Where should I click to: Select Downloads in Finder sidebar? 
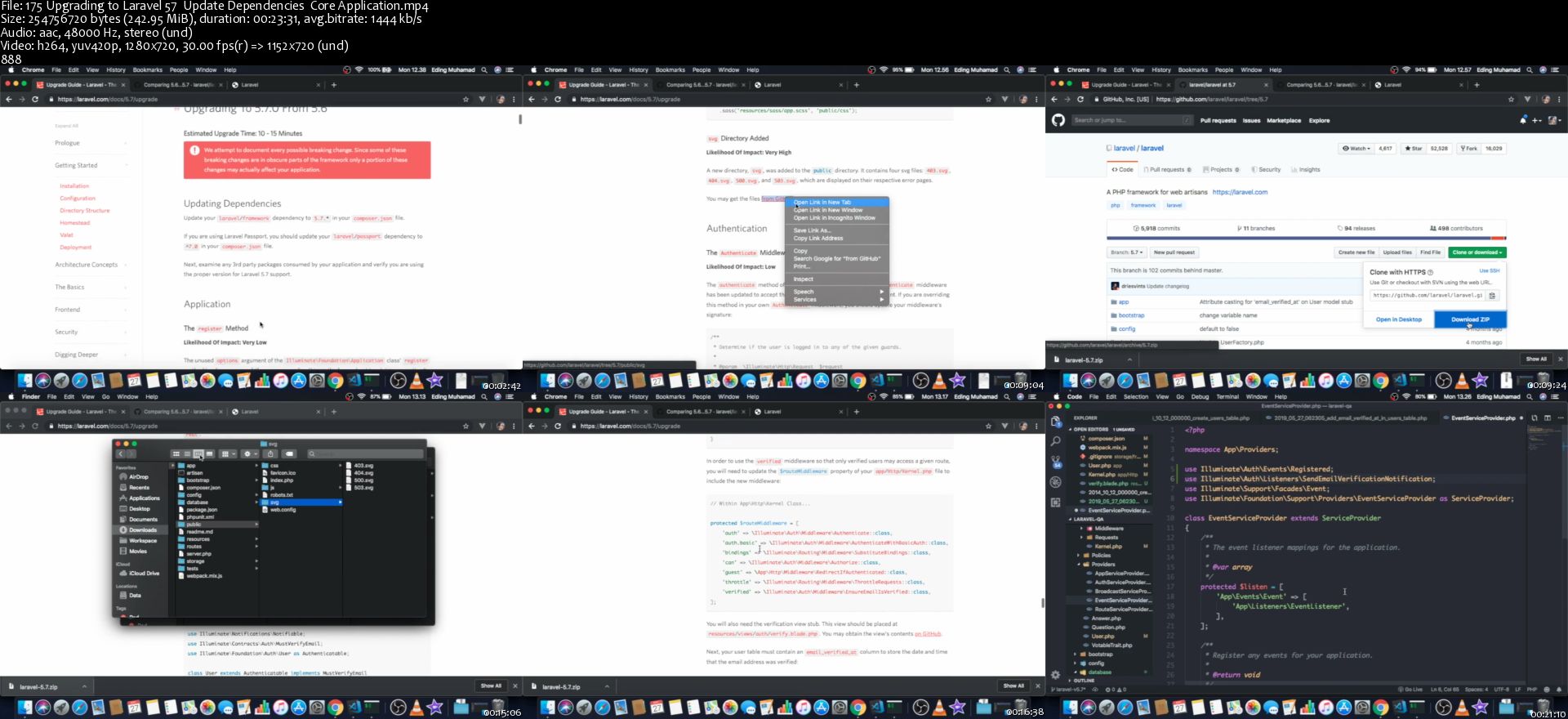[142, 529]
